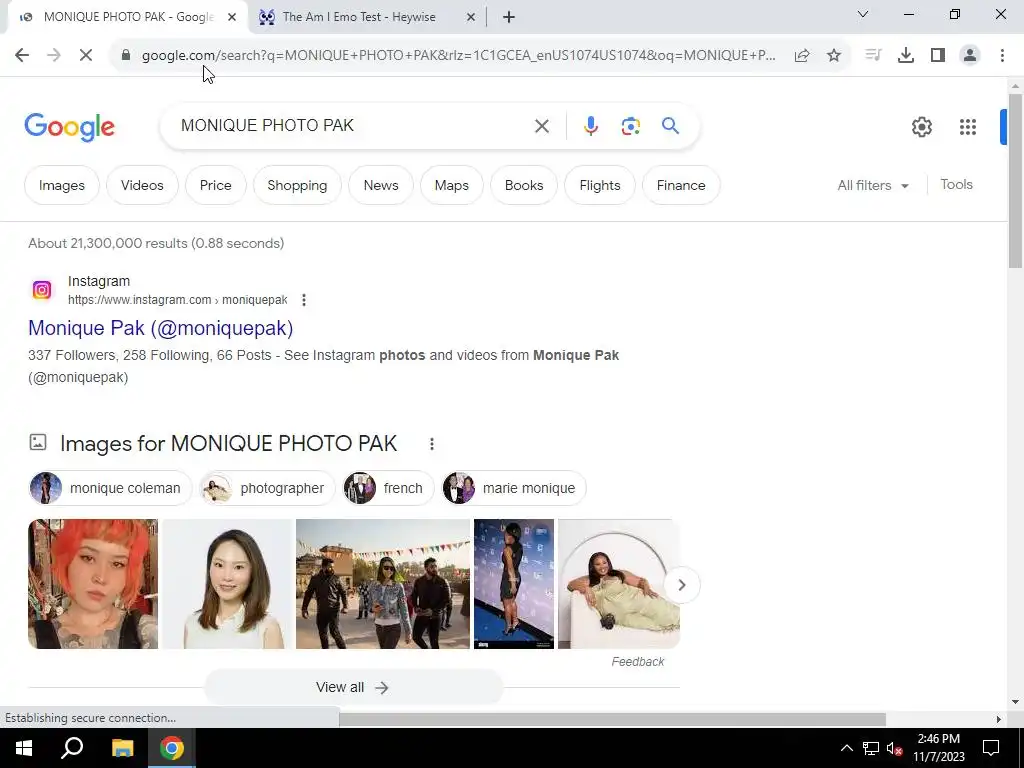Click the horizontal page scrollbar

612,719
